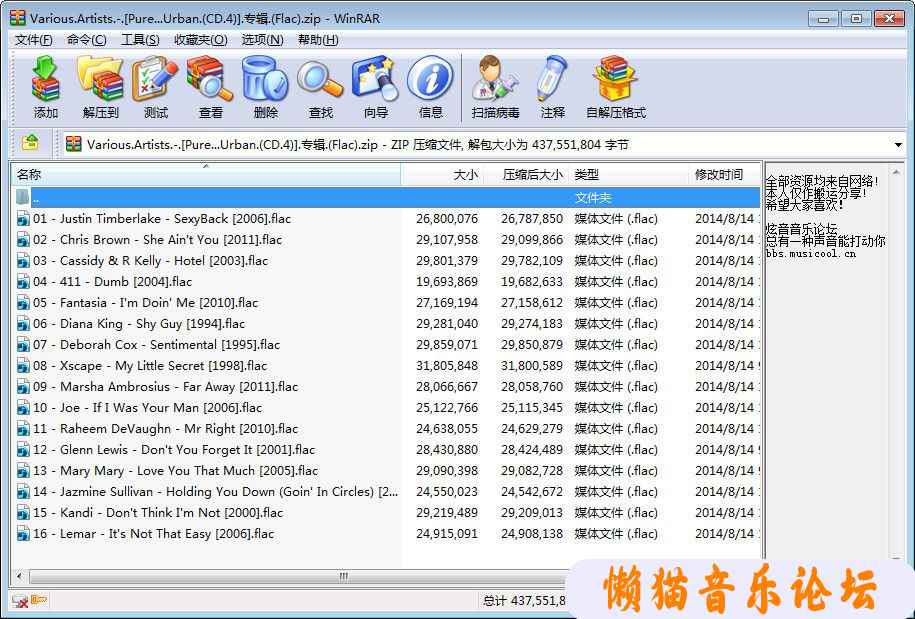This screenshot has width=915, height=619.
Task: Select "15 - Kandi - Don't Think I'm Not [2000].flac"
Action: 158,513
